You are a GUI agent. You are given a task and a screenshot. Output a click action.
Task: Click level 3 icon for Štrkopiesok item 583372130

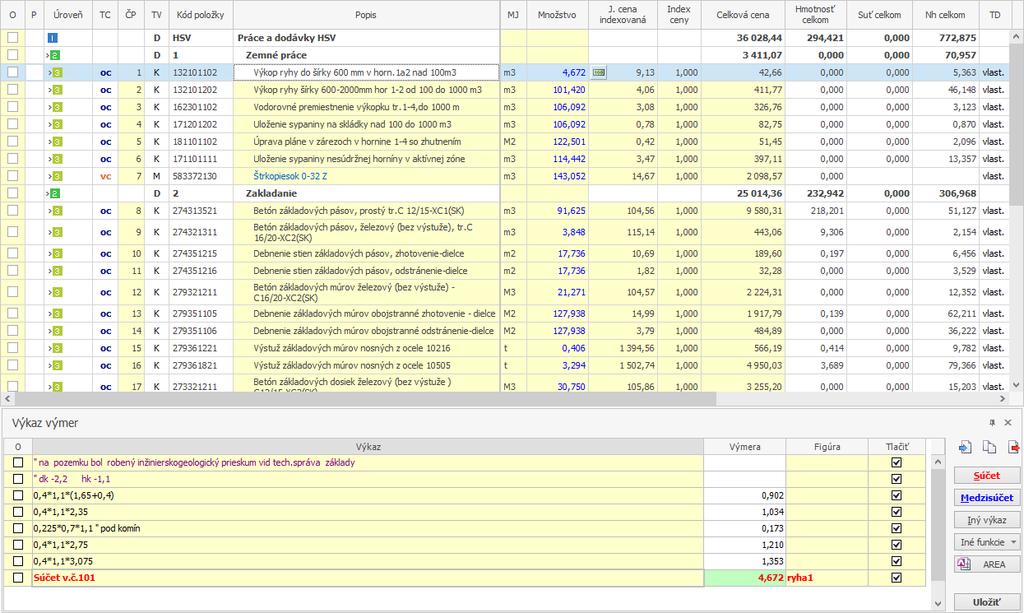[57, 176]
